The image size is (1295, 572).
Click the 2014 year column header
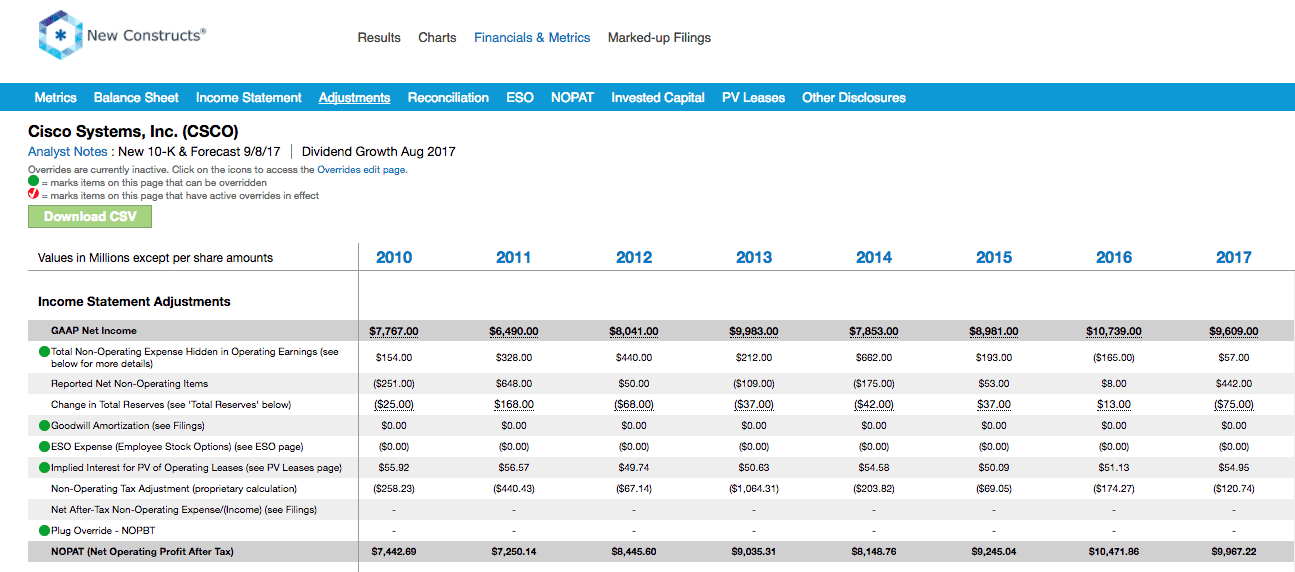pos(874,258)
